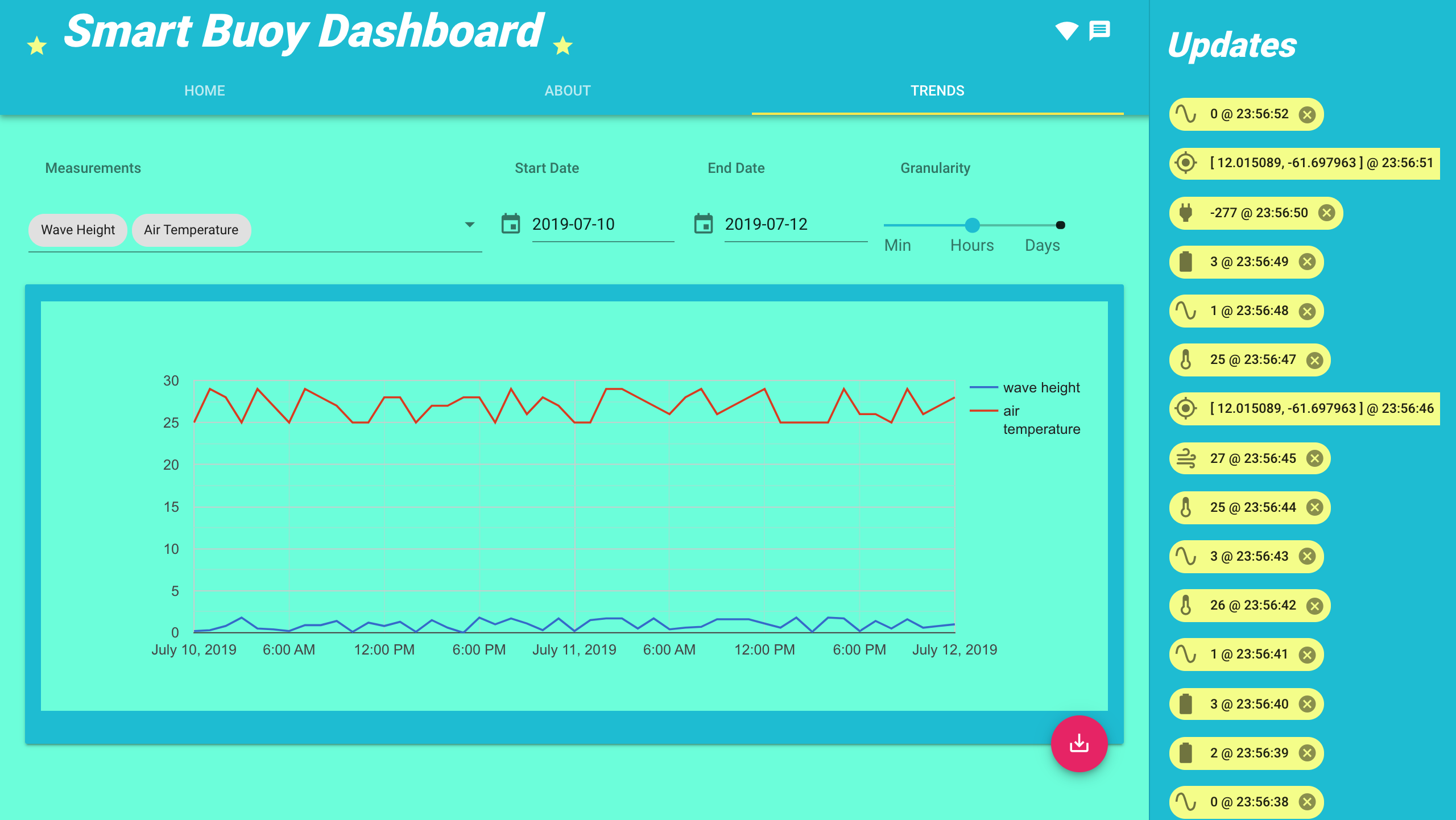The image size is (1456, 820).
Task: Open the Measurements dropdown arrow
Action: tap(469, 225)
